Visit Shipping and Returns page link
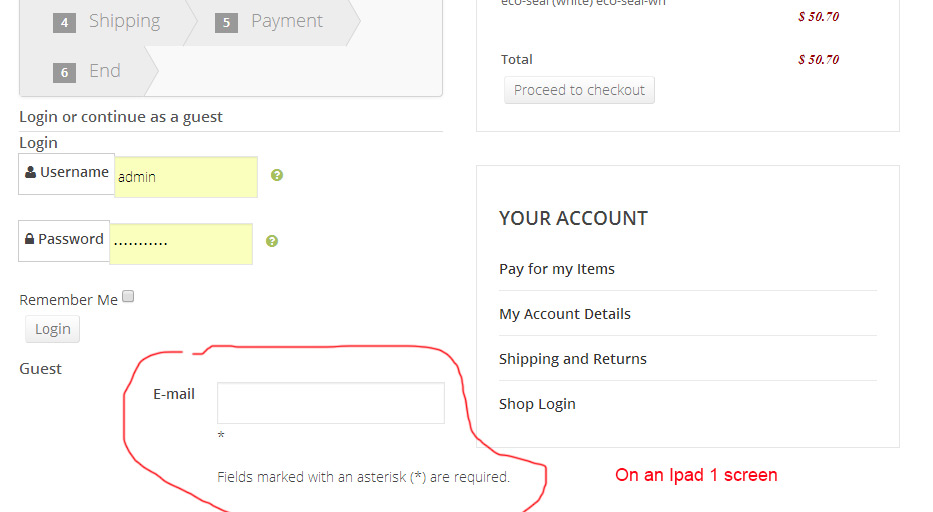933x512 pixels. tap(573, 359)
